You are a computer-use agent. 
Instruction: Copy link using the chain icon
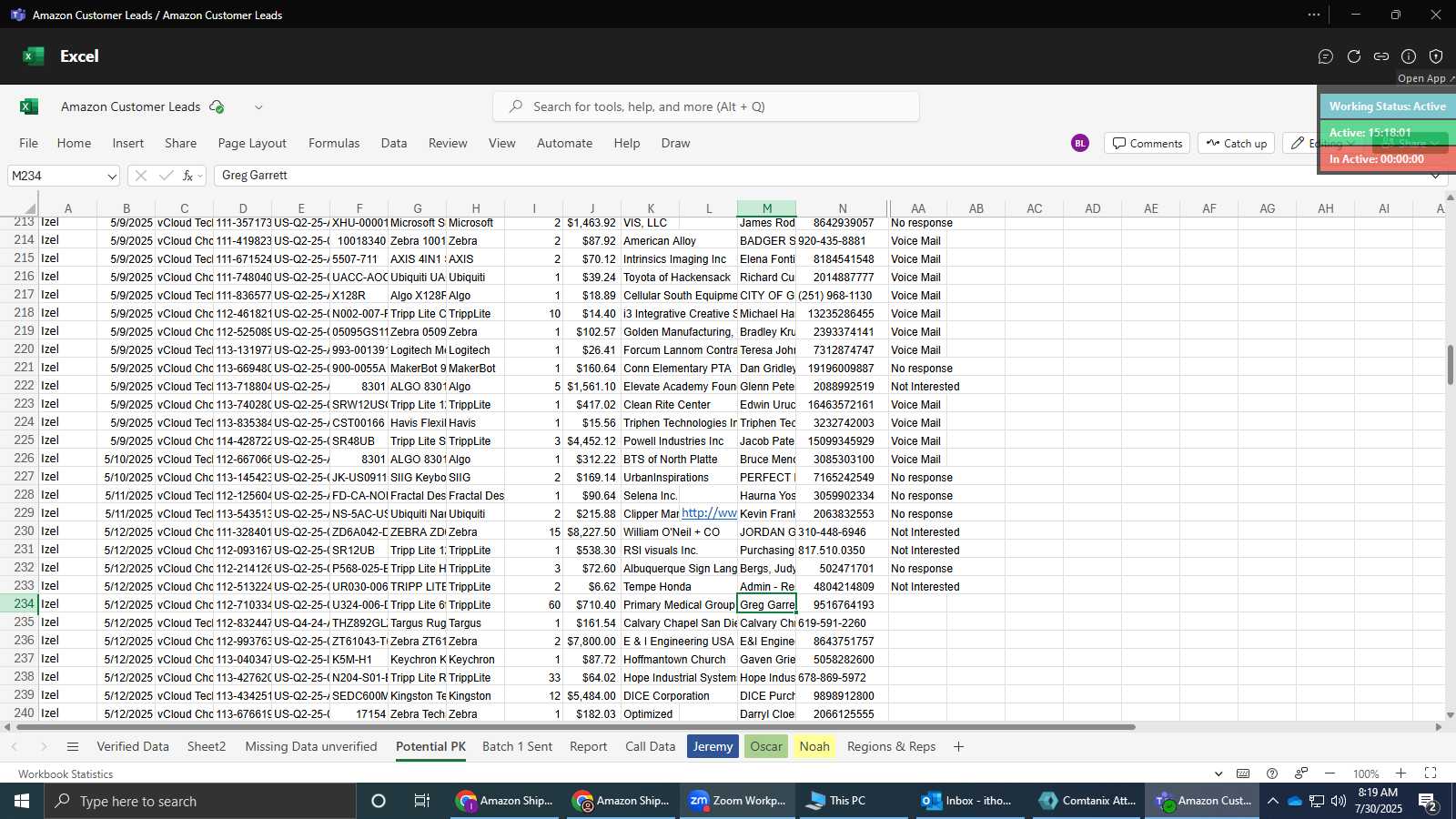pyautogui.click(x=1381, y=56)
